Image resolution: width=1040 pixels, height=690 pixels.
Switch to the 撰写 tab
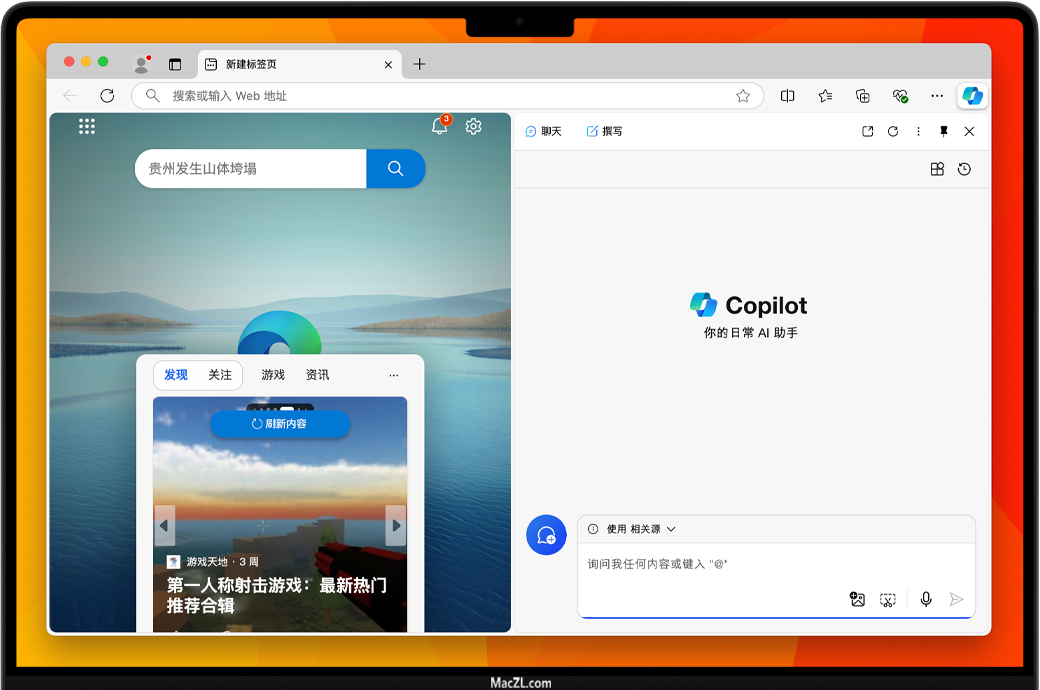(605, 131)
